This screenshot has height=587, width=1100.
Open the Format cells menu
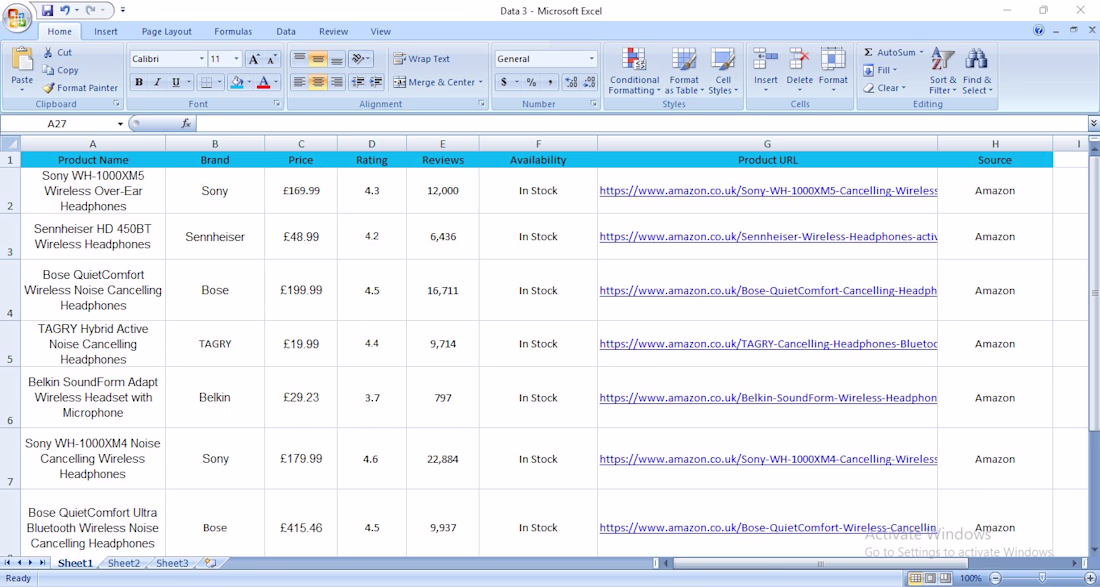pyautogui.click(x=833, y=72)
